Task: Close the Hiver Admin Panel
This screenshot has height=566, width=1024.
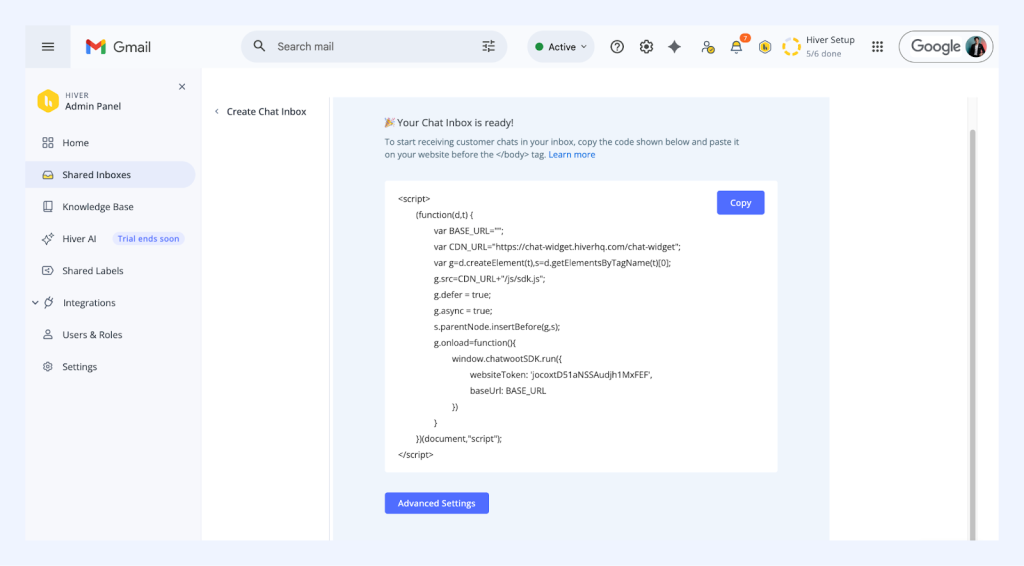Action: 182,87
